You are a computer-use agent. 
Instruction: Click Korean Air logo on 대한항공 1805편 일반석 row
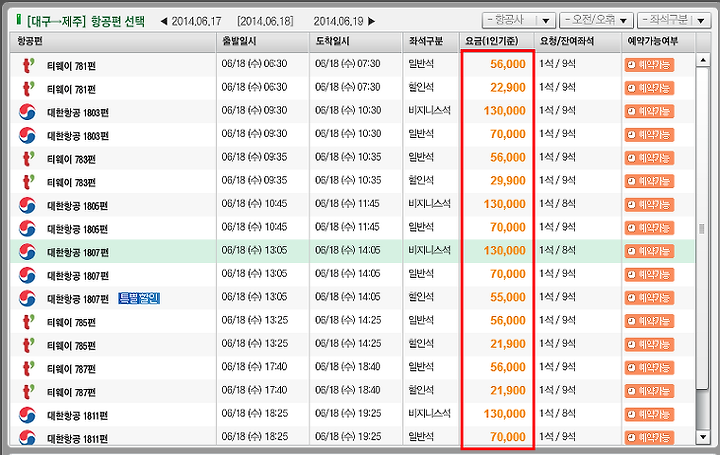(27, 229)
